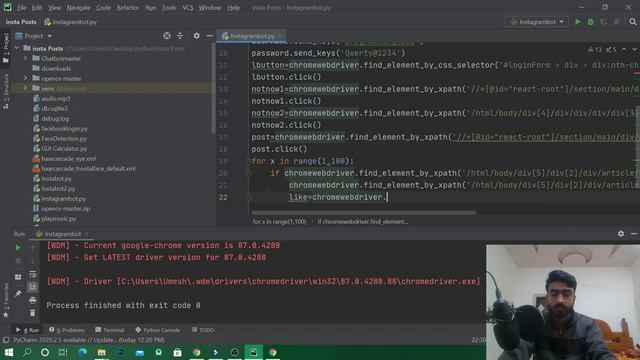The image size is (640, 360).
Task: Jump to next highlighted error arrow
Action: [634, 49]
